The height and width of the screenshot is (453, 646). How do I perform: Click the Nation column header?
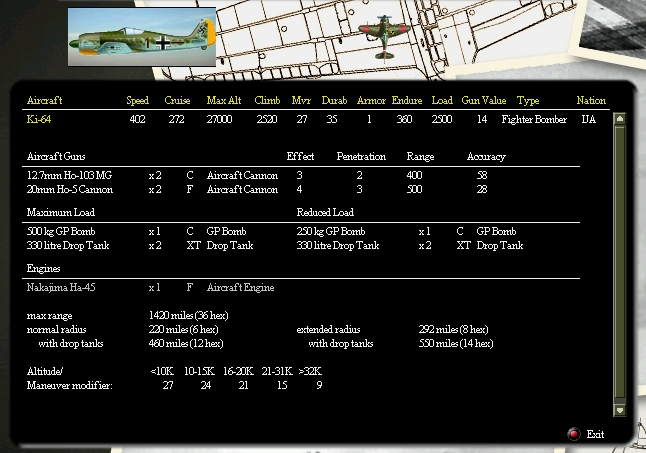pos(591,100)
